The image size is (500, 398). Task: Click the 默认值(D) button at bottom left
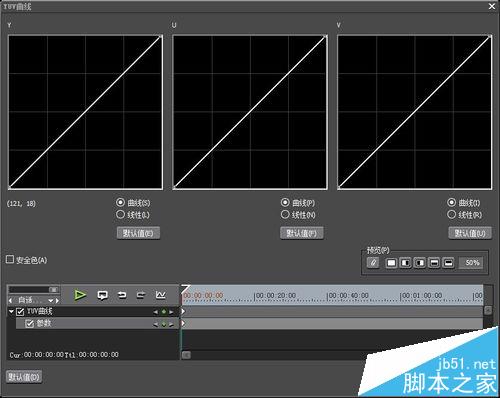[x=24, y=377]
